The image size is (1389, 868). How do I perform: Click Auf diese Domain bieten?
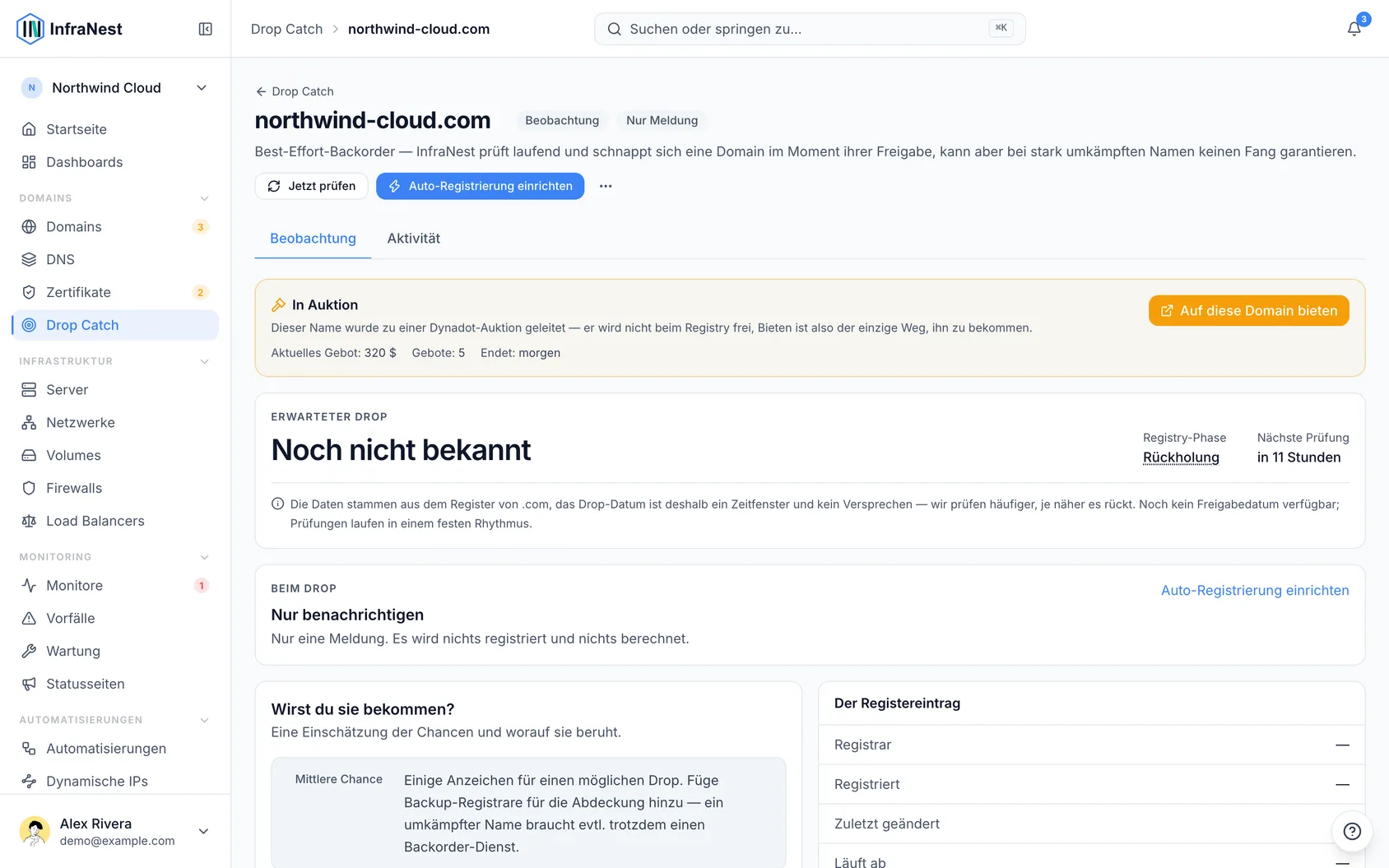pyautogui.click(x=1248, y=310)
